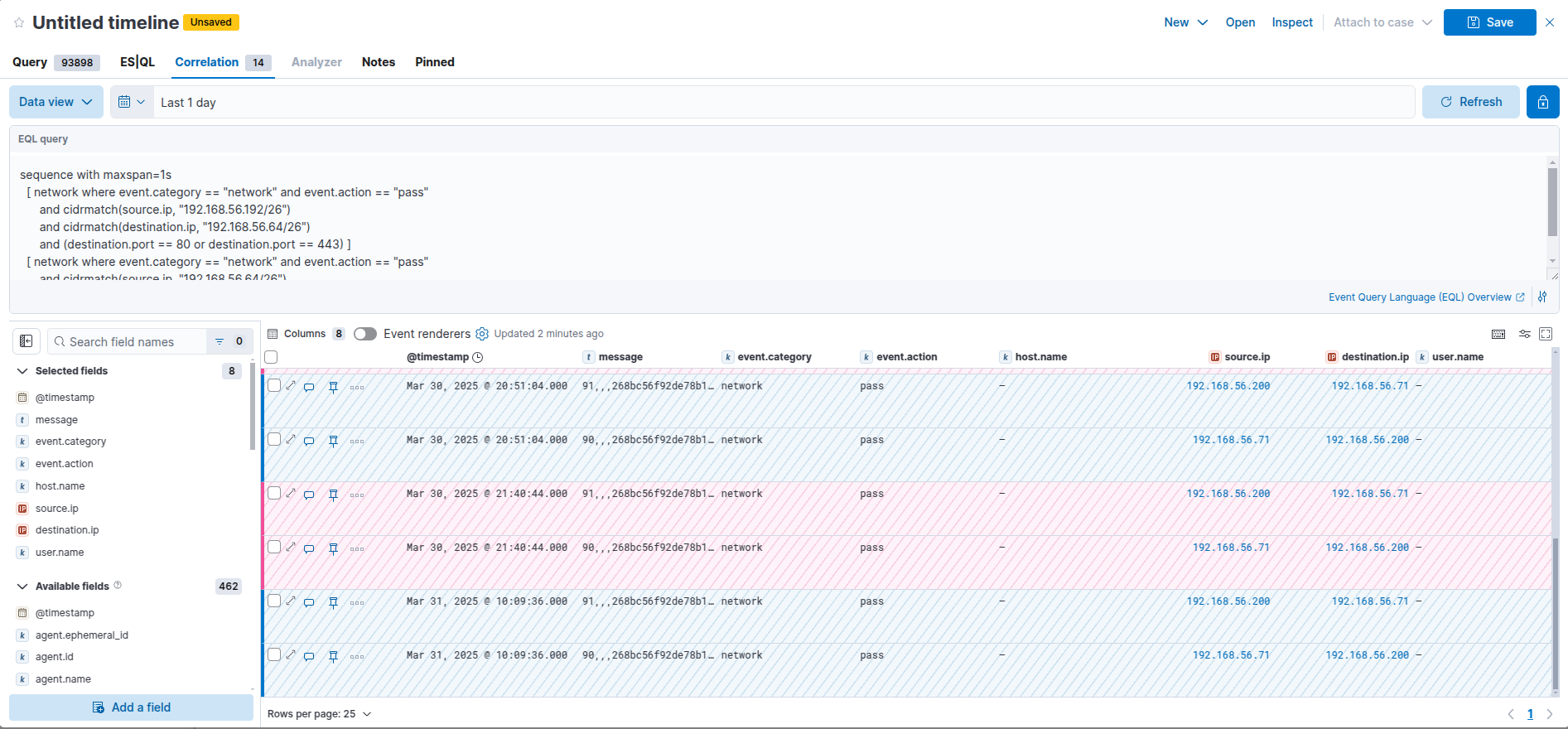This screenshot has width=1568, height=729.
Task: Select the first 21:40:44 event row checkbox
Action: pos(274,494)
